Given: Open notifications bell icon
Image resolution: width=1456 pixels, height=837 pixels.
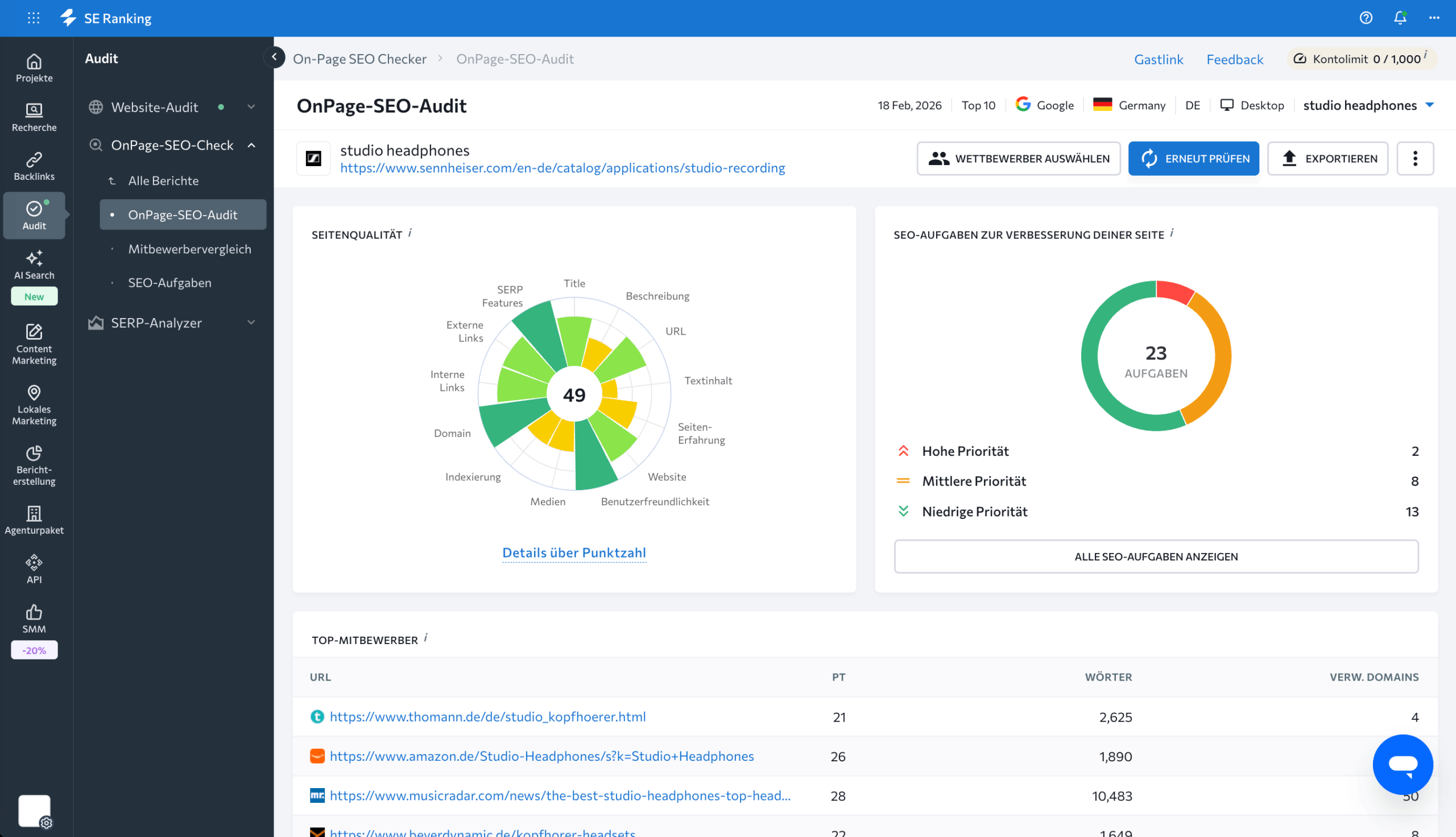Looking at the screenshot, I should 1400,18.
